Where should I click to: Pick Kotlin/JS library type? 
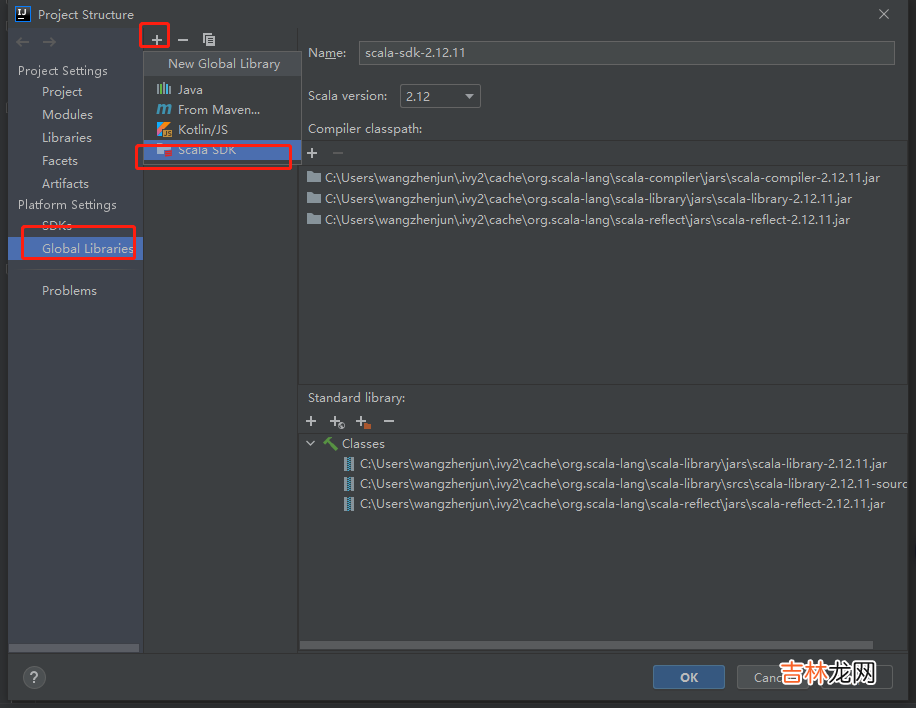(x=202, y=129)
